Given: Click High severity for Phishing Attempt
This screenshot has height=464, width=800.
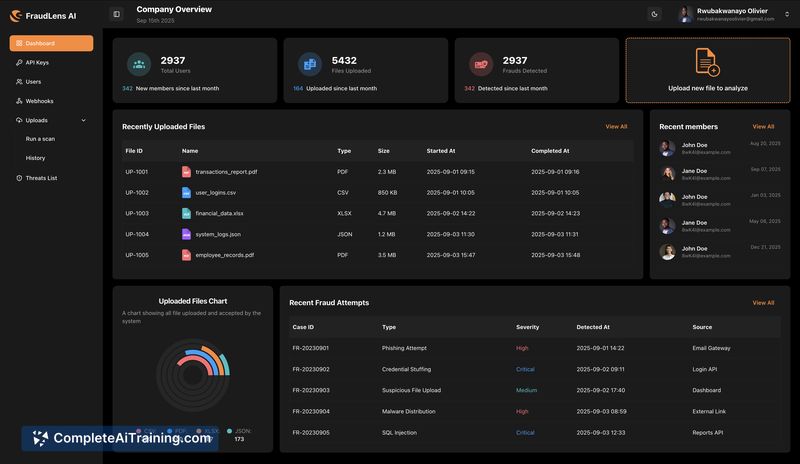Looking at the screenshot, I should [522, 348].
